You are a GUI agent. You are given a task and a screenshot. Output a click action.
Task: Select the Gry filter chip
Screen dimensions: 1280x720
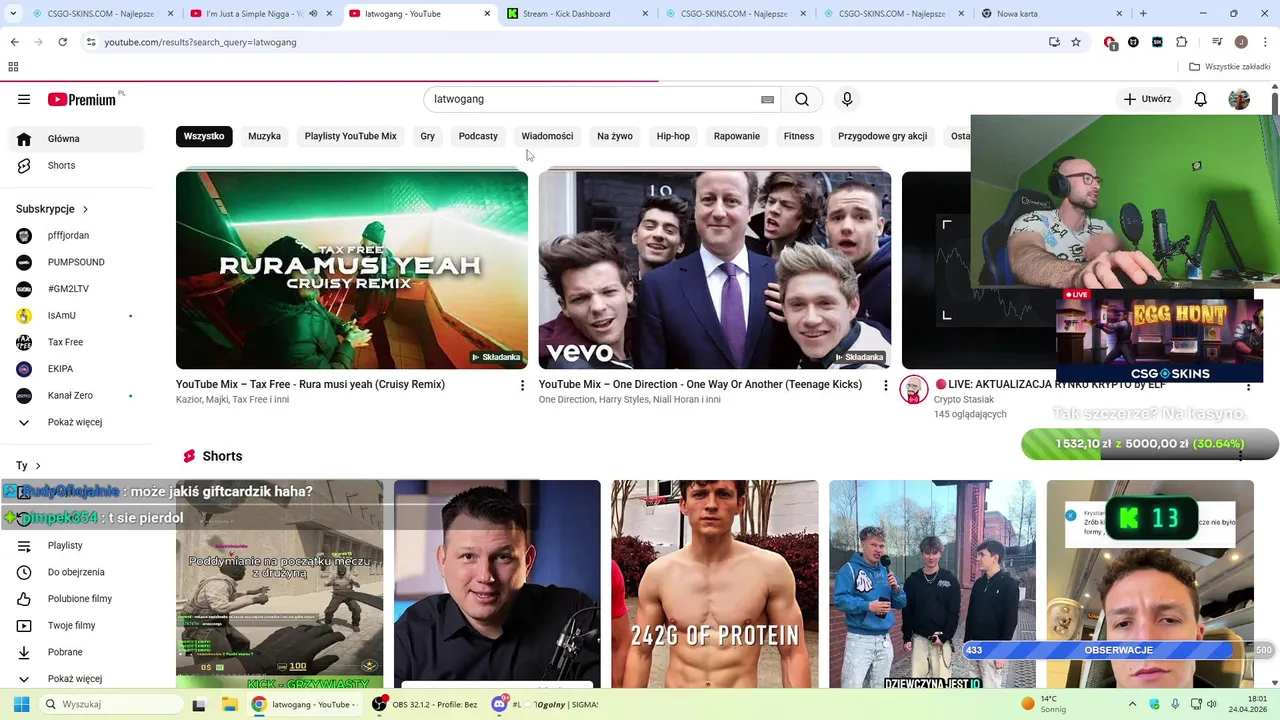click(428, 136)
